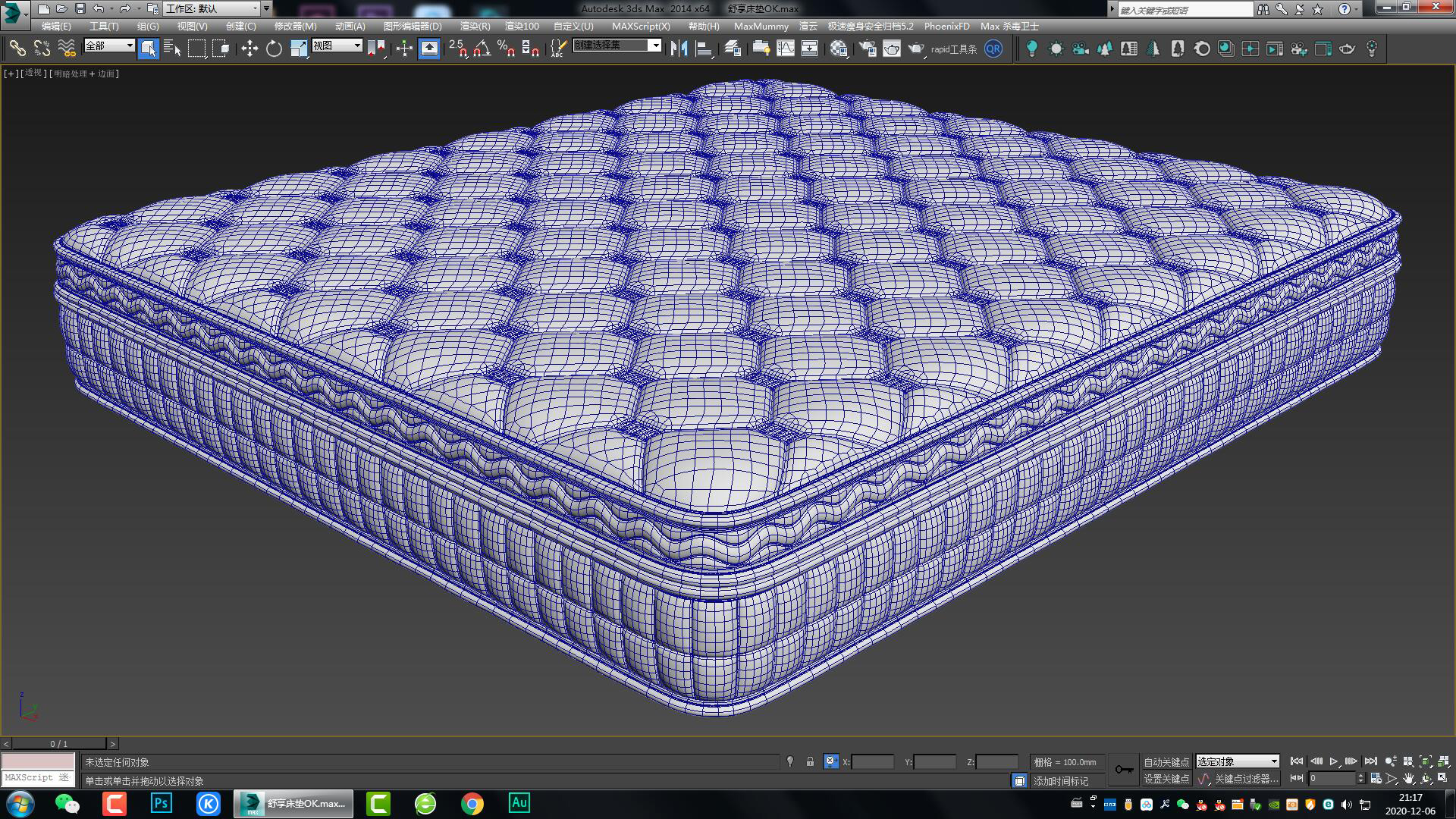Open the MAXScript(X) menu

coord(641,26)
